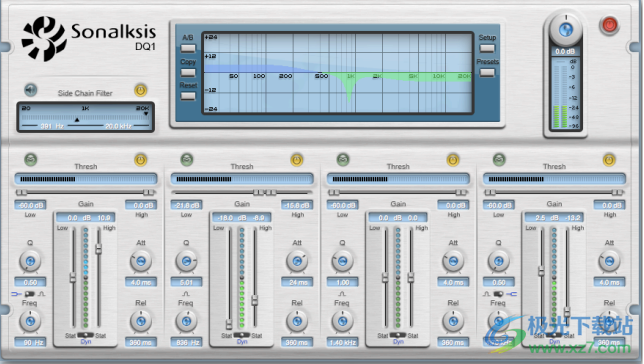Click the 0.0 dB output gain value field

tap(566, 52)
